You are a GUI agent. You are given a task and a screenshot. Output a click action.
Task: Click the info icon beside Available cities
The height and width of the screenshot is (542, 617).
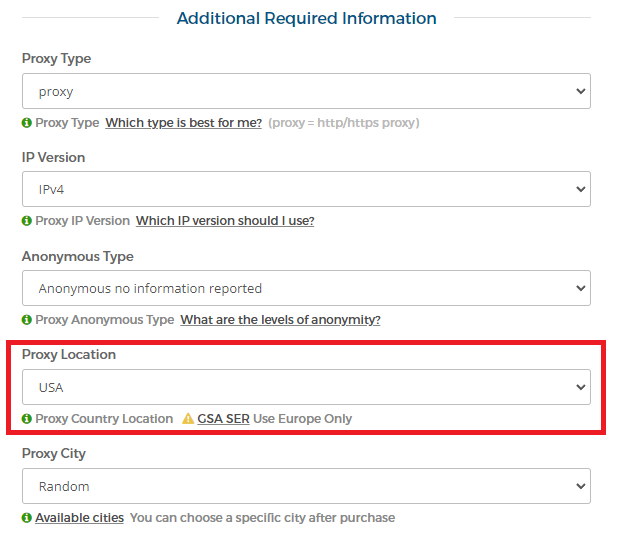tap(26, 518)
